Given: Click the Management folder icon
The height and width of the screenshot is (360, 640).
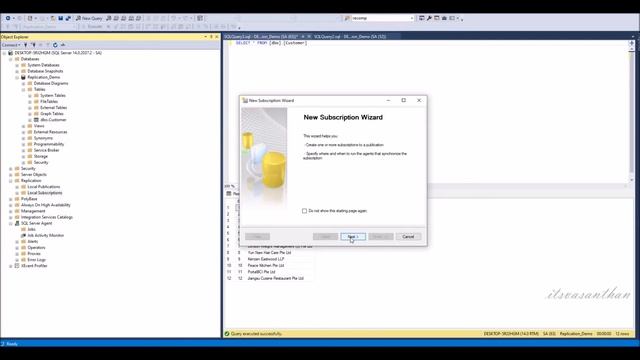Looking at the screenshot, I should pos(17,211).
